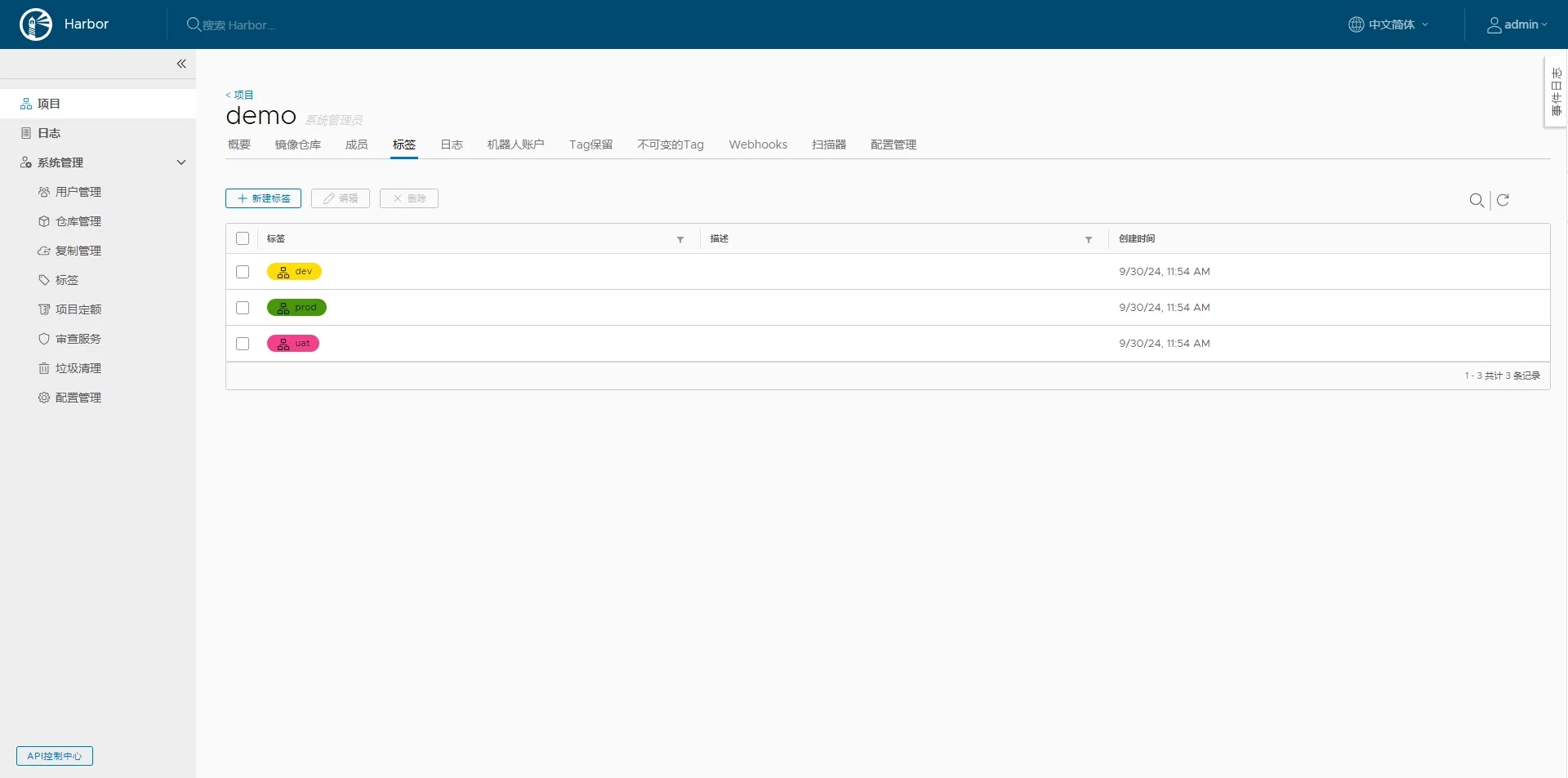This screenshot has width=1568, height=778.
Task: Open the 中文简体 language dropdown
Action: pyautogui.click(x=1388, y=24)
